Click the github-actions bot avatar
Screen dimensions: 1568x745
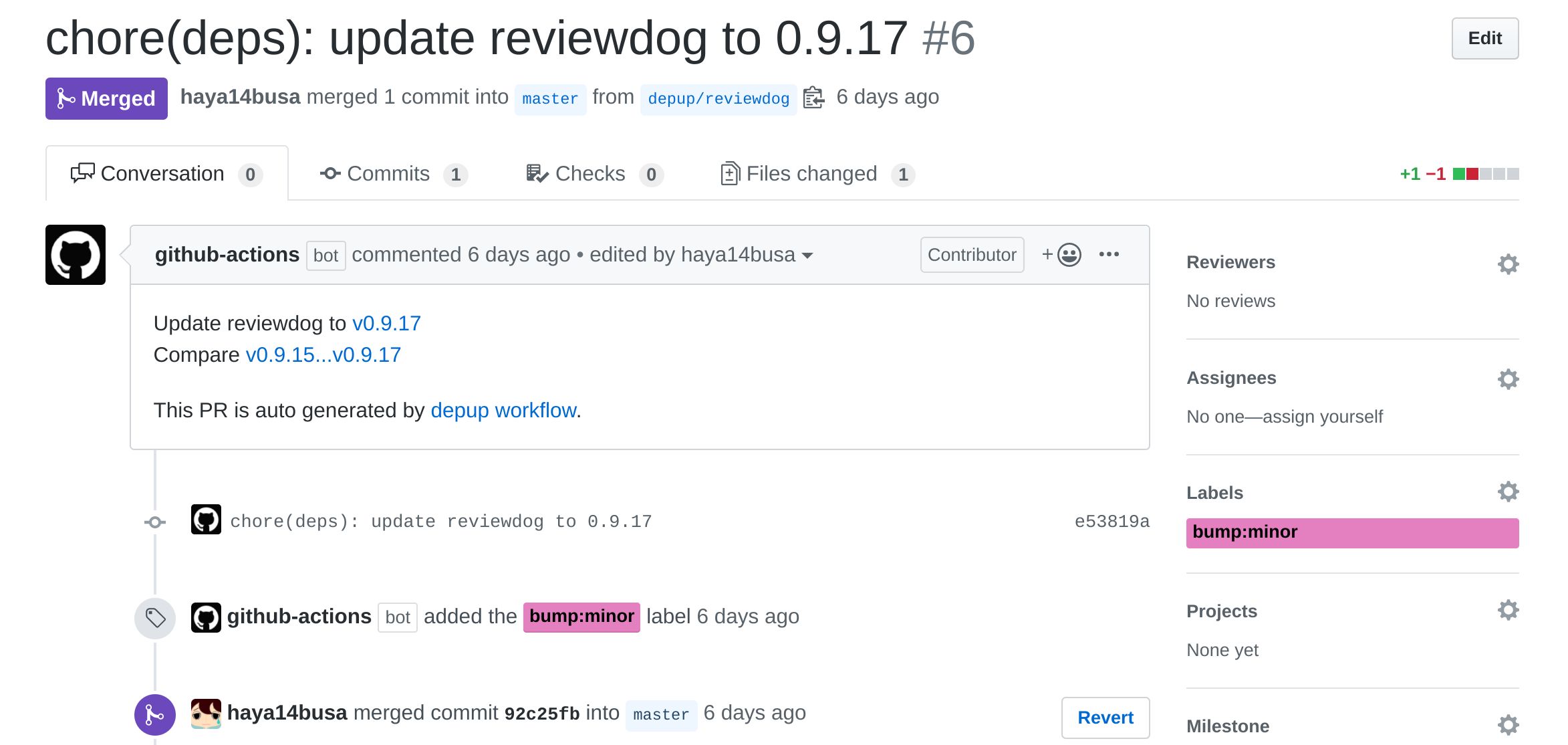point(75,255)
